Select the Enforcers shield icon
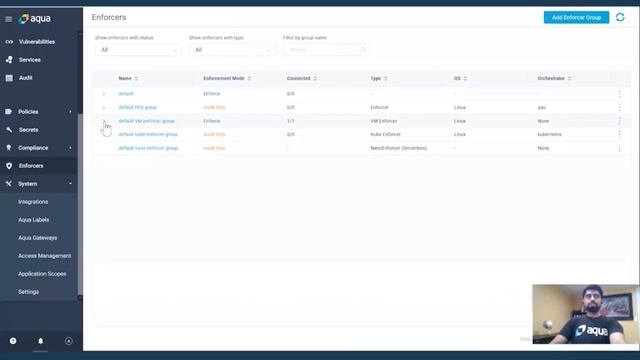This screenshot has width=640, height=360. pyautogui.click(x=9, y=166)
